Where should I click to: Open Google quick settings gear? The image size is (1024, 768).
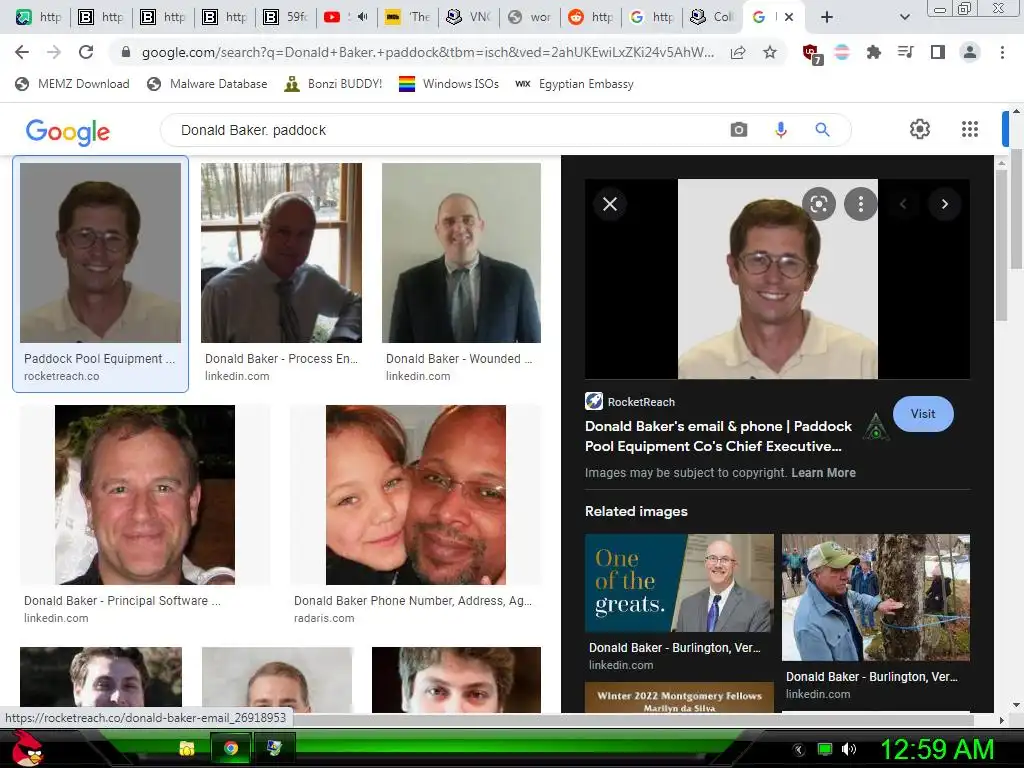pos(920,129)
